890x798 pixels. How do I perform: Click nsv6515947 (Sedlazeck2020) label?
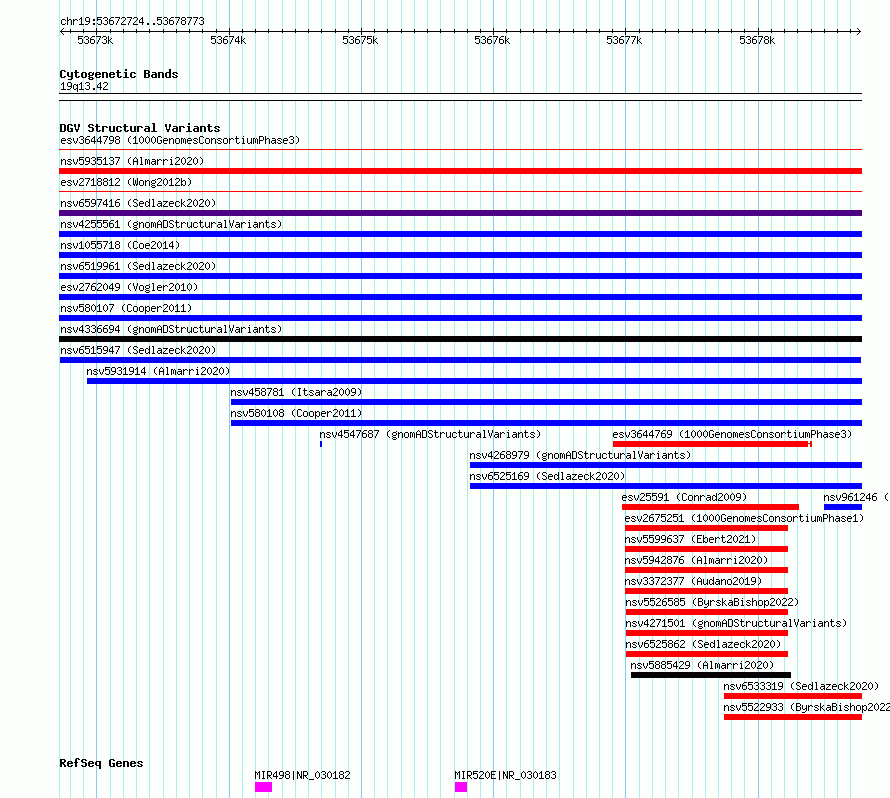pos(138,350)
